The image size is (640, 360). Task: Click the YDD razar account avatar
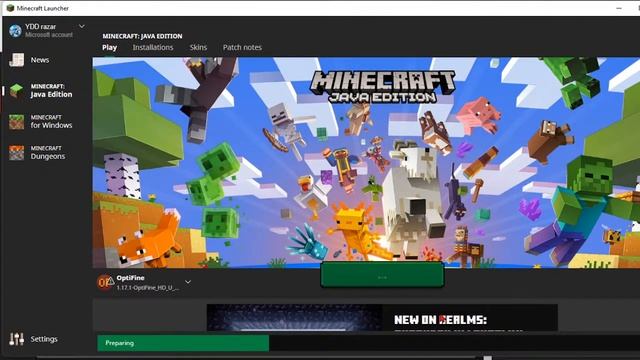pos(15,31)
